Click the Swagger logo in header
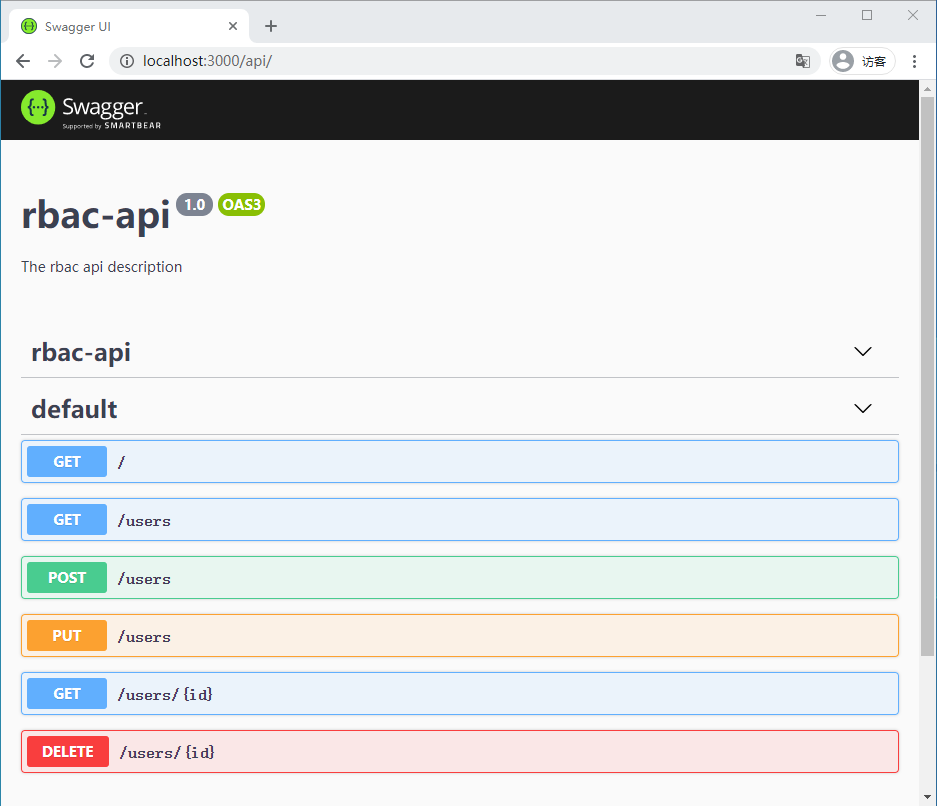 point(91,109)
